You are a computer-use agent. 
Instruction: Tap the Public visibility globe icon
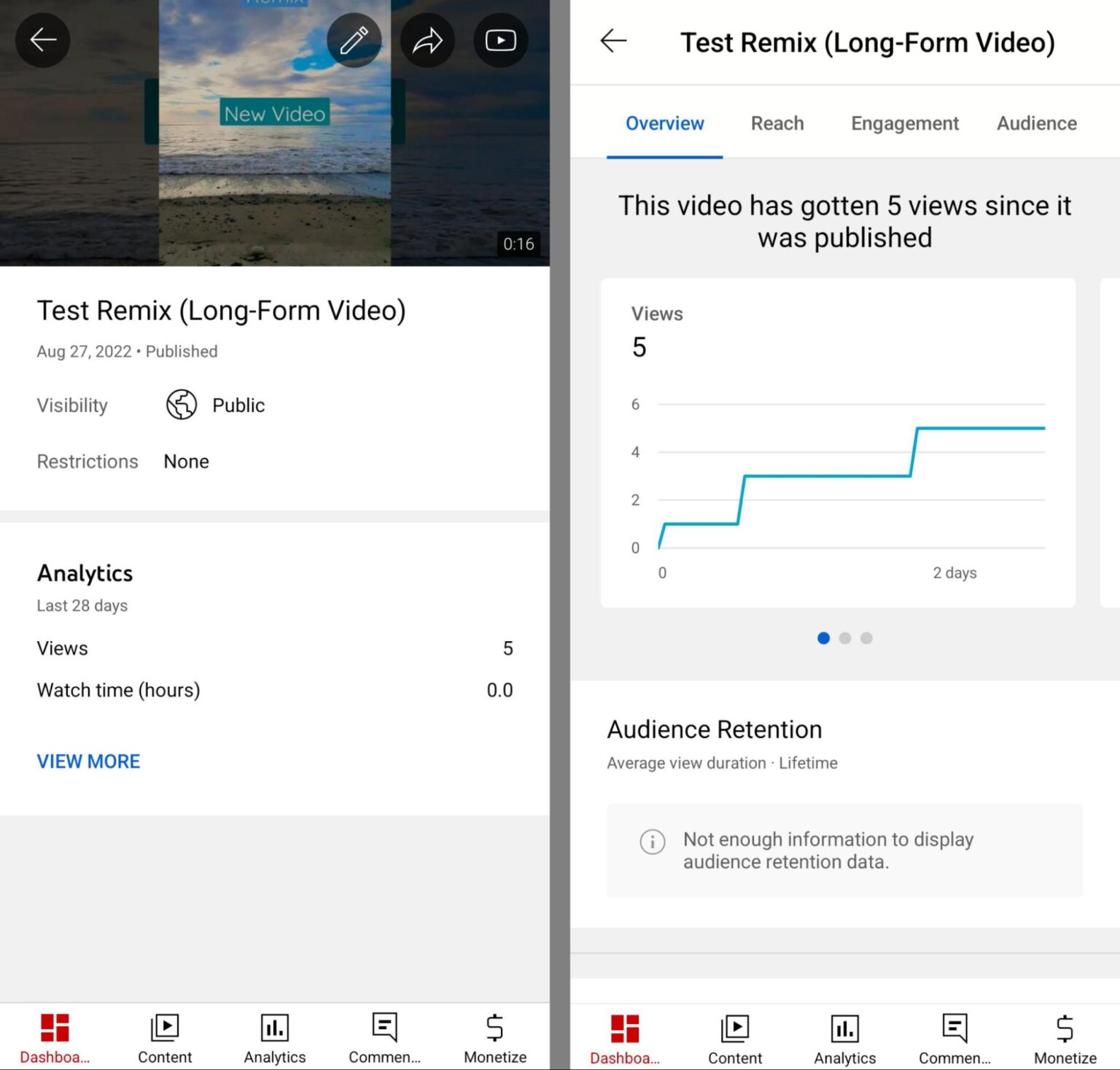point(180,405)
